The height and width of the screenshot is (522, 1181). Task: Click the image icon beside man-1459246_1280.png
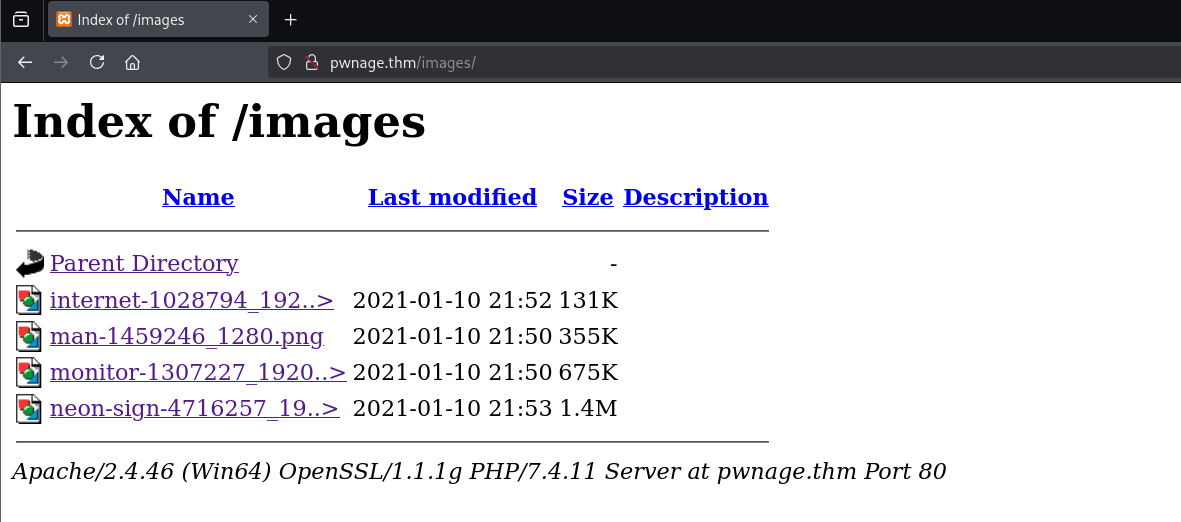click(x=30, y=336)
